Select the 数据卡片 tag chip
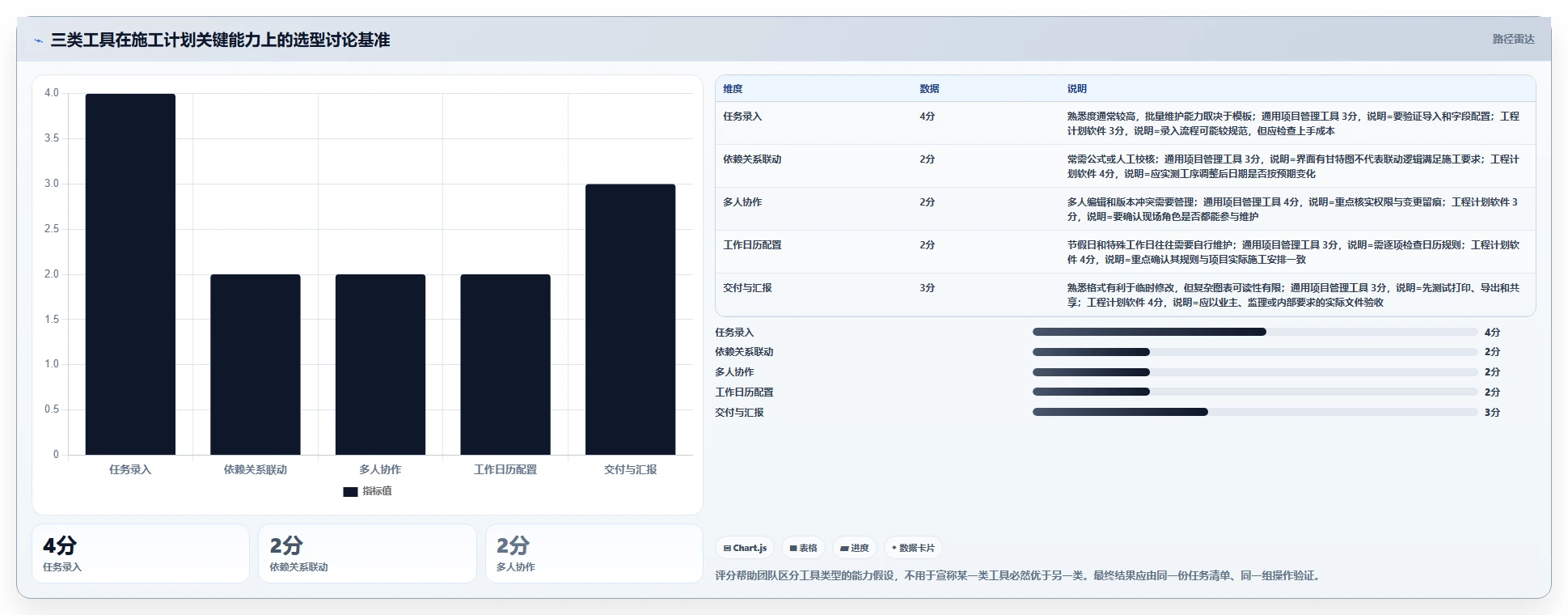 pyautogui.click(x=913, y=548)
